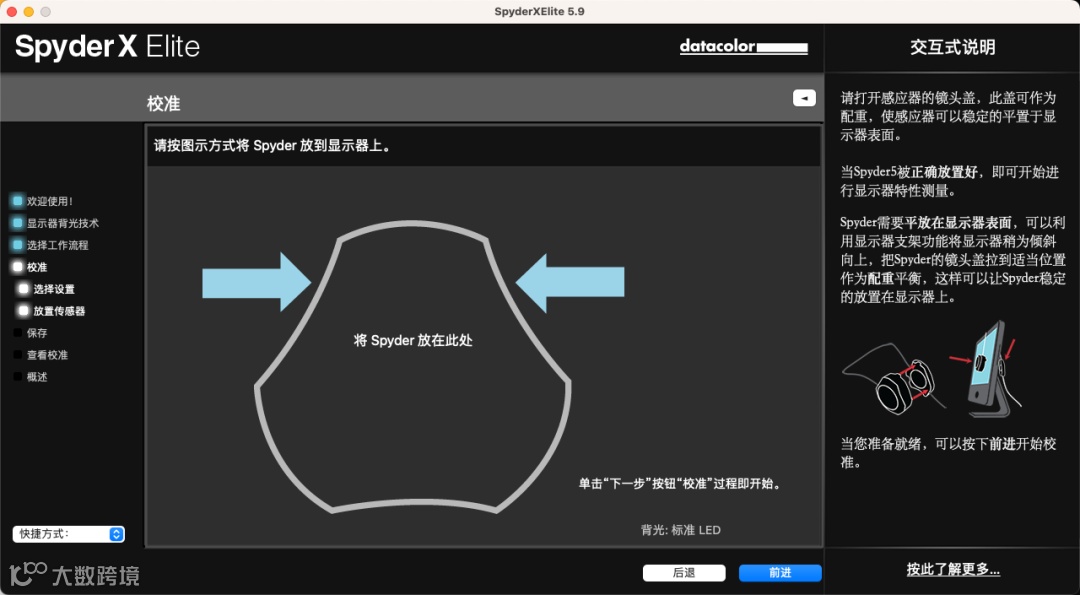Image resolution: width=1080 pixels, height=595 pixels.
Task: Select the 欢迎使用! step indicator
Action: (43, 201)
